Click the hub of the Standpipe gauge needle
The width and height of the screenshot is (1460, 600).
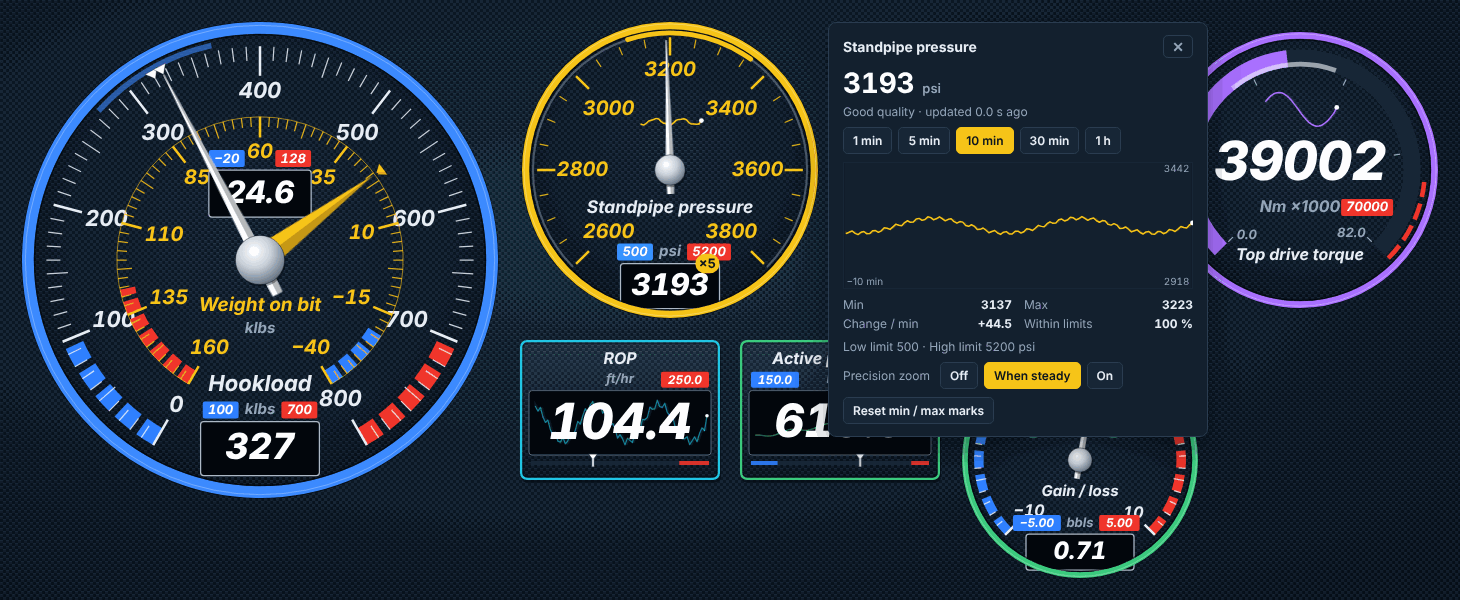click(669, 170)
